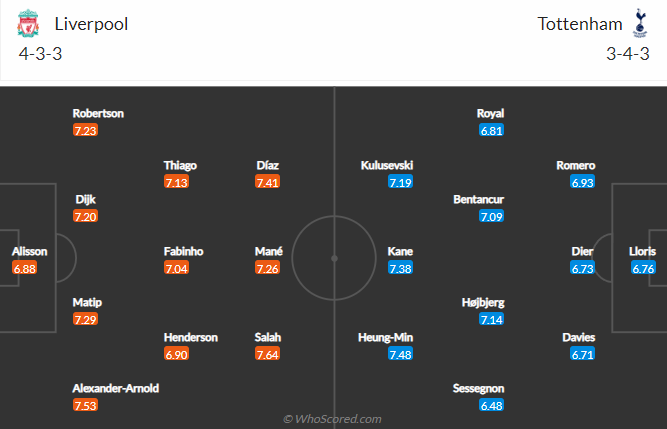
Task: Choose player name Fabinho
Action: pyautogui.click(x=183, y=251)
